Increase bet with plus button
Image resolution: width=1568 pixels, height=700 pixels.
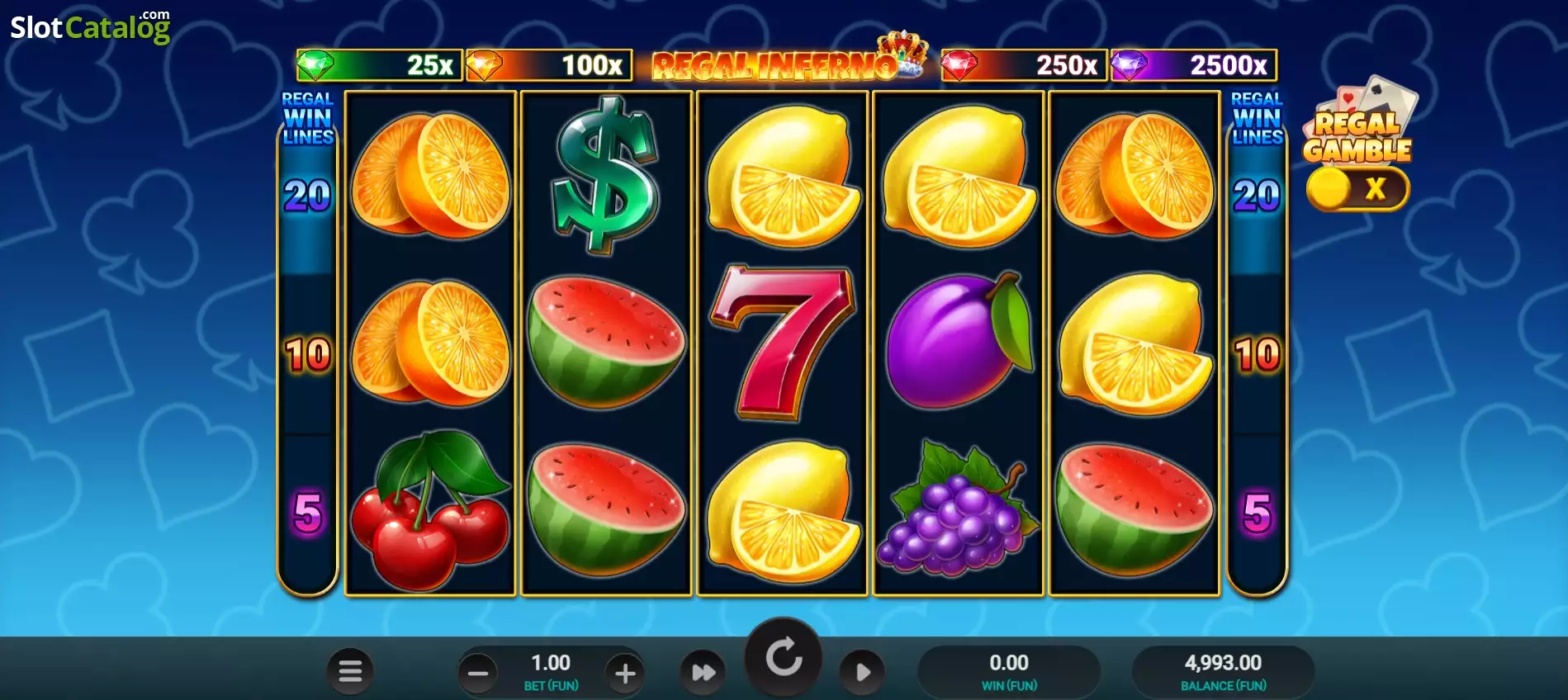pos(625,674)
